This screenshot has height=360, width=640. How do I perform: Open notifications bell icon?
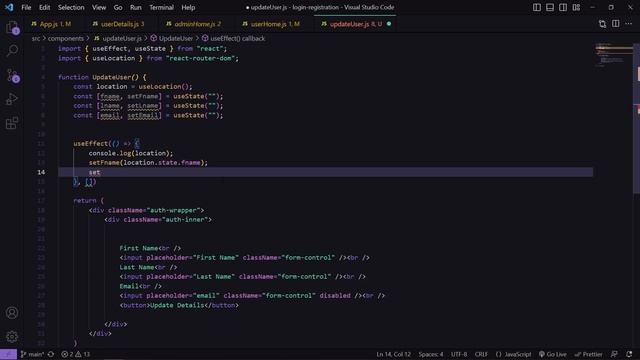click(x=629, y=354)
